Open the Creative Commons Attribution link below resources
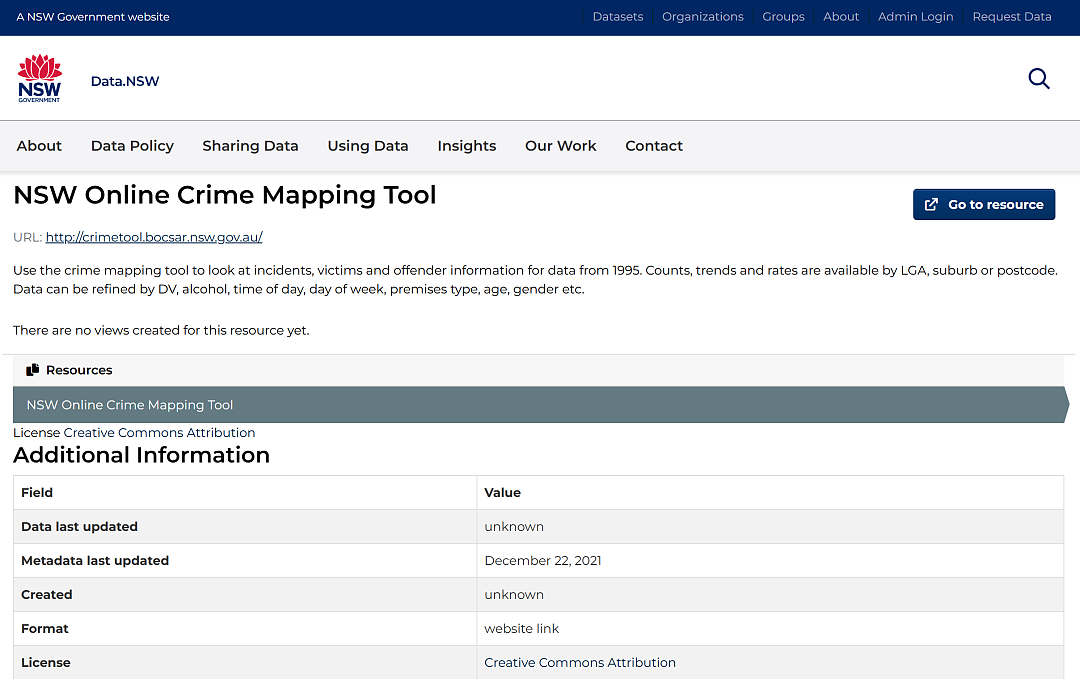The width and height of the screenshot is (1080, 679). (x=159, y=432)
